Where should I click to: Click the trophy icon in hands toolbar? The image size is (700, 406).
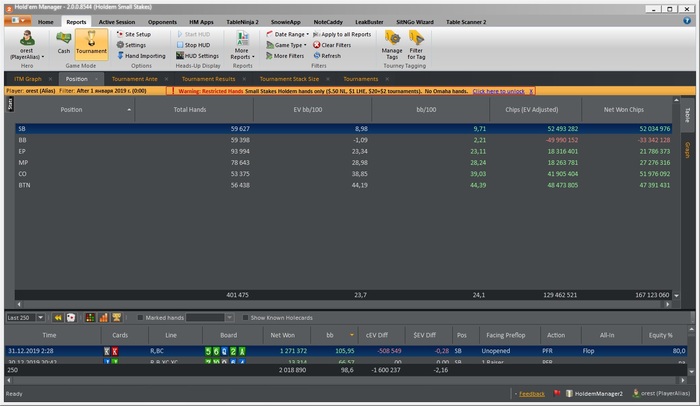117,318
